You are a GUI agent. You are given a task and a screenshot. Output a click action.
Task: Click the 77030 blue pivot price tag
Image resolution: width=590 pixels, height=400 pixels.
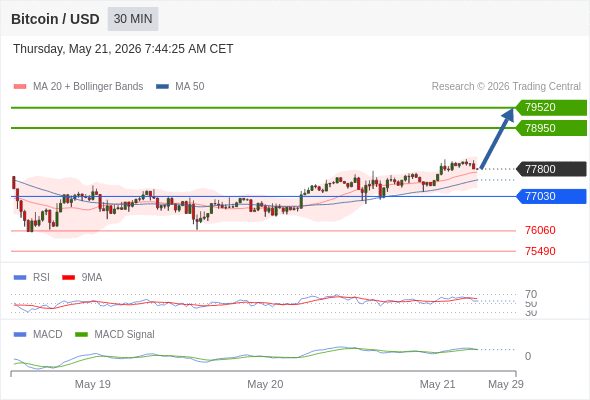coord(551,196)
